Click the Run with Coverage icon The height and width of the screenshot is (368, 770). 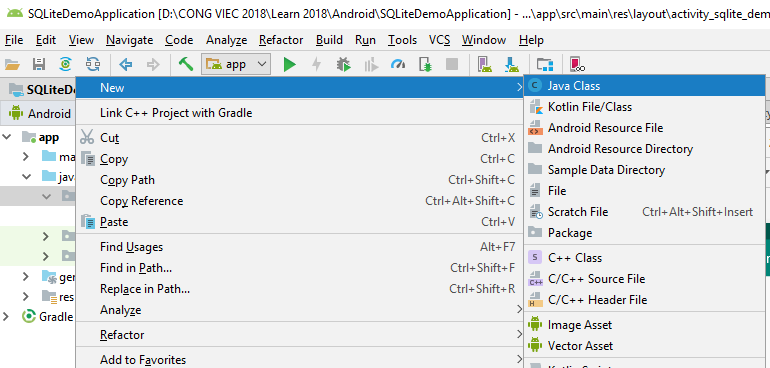pos(371,64)
